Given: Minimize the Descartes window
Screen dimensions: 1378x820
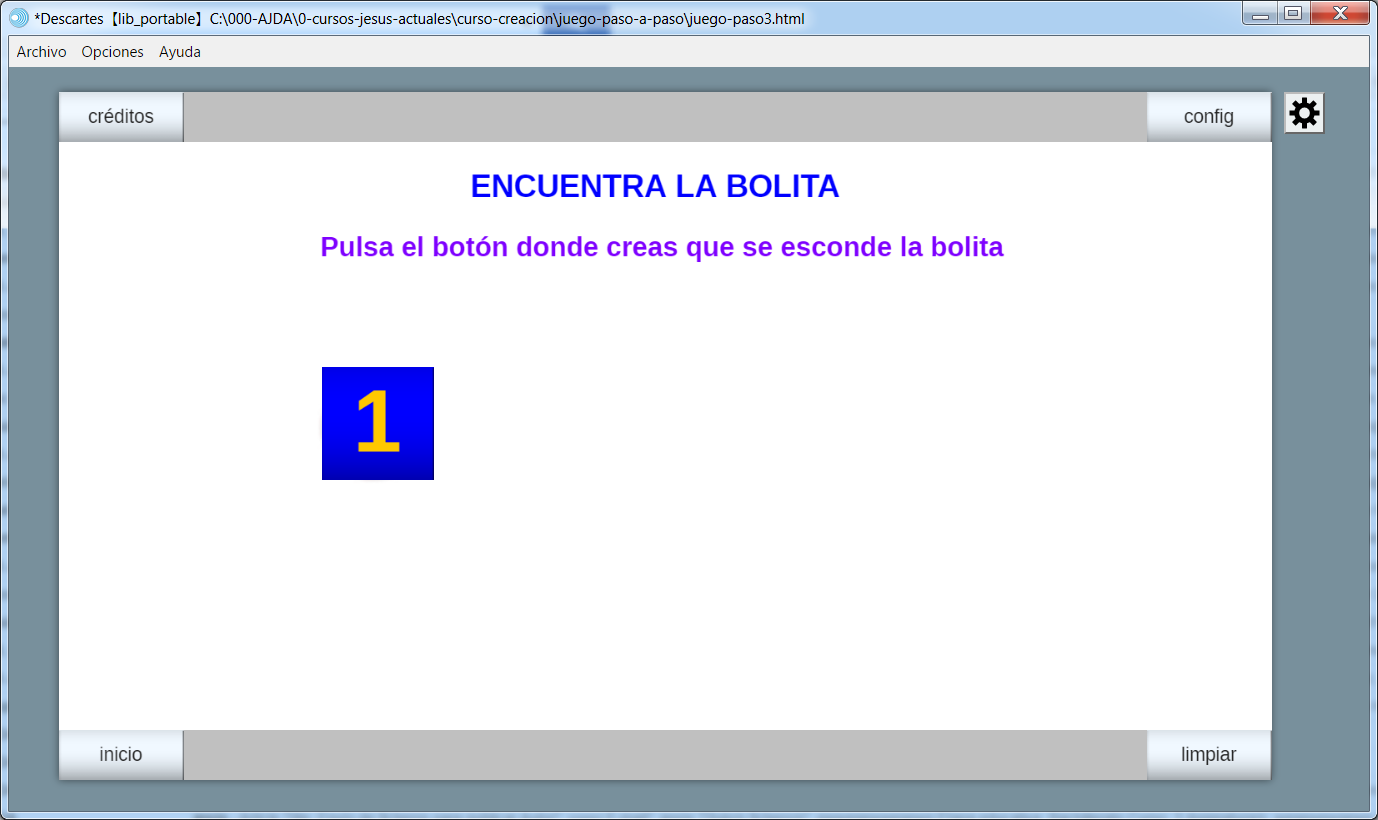Looking at the screenshot, I should point(1261,14).
